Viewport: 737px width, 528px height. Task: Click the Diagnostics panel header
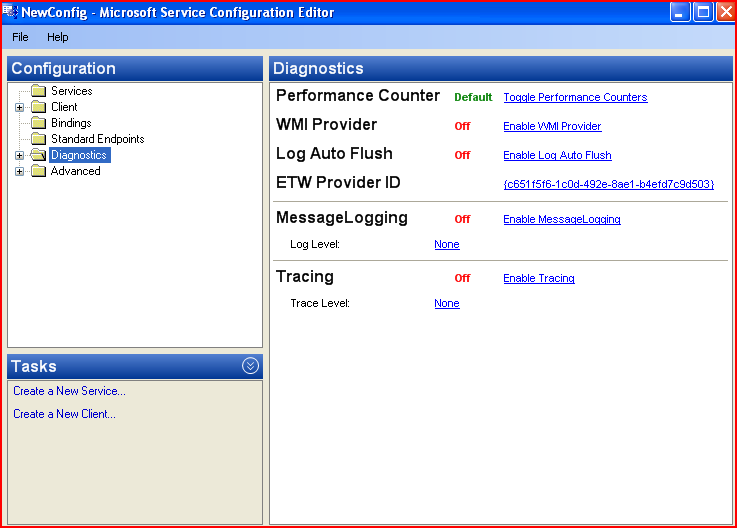501,69
